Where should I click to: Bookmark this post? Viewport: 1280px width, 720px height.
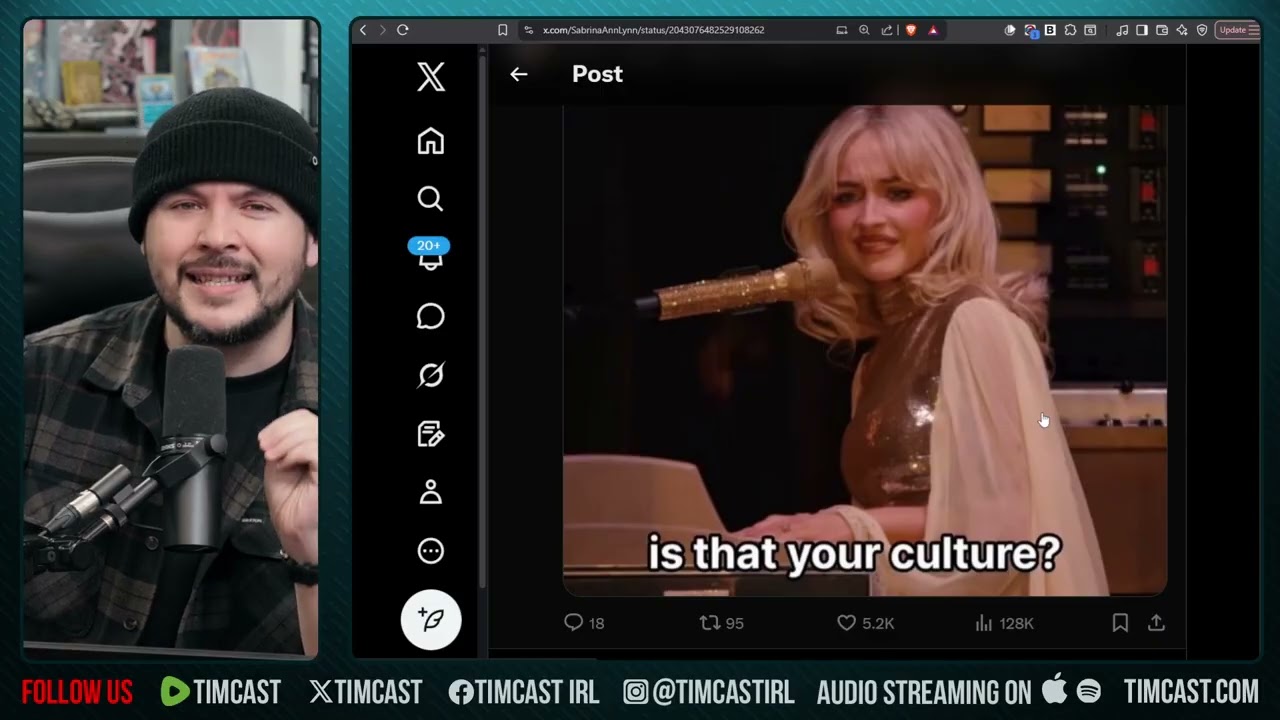point(1120,623)
